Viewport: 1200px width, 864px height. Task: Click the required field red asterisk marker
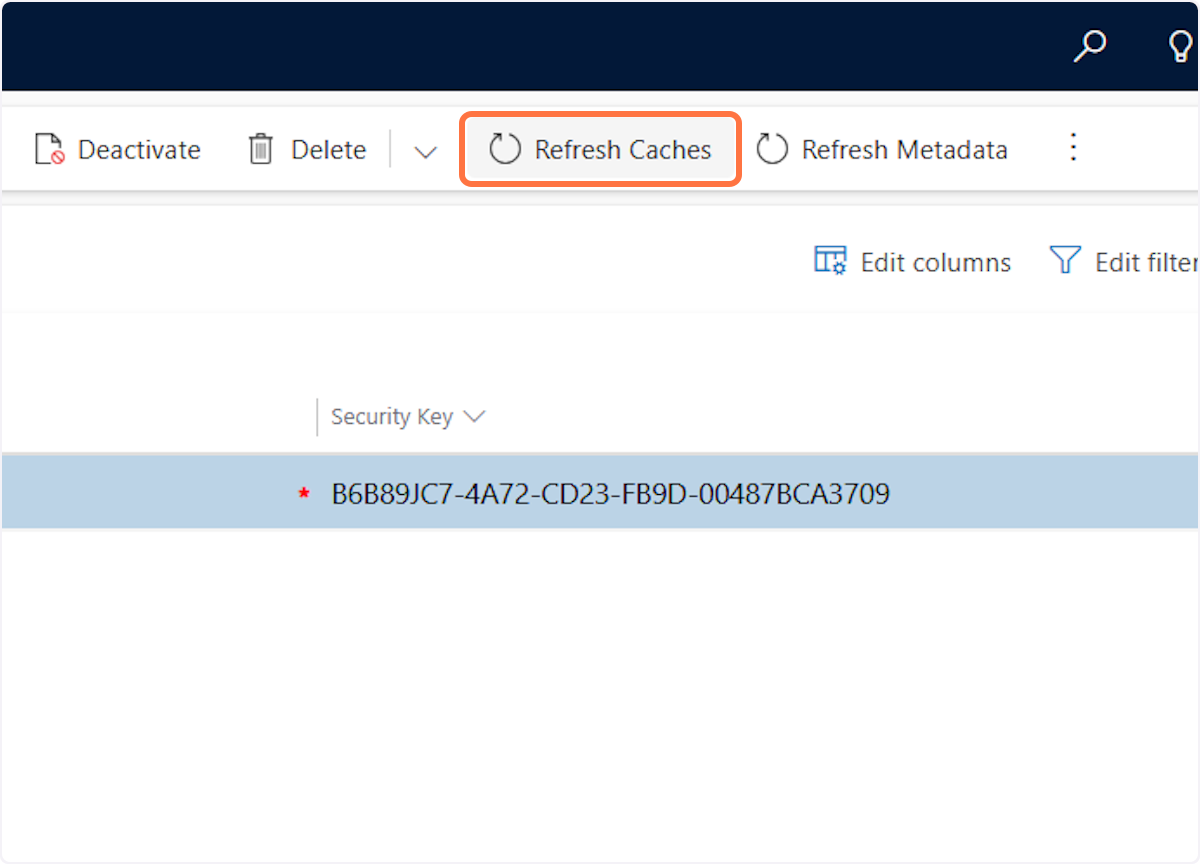(x=303, y=493)
